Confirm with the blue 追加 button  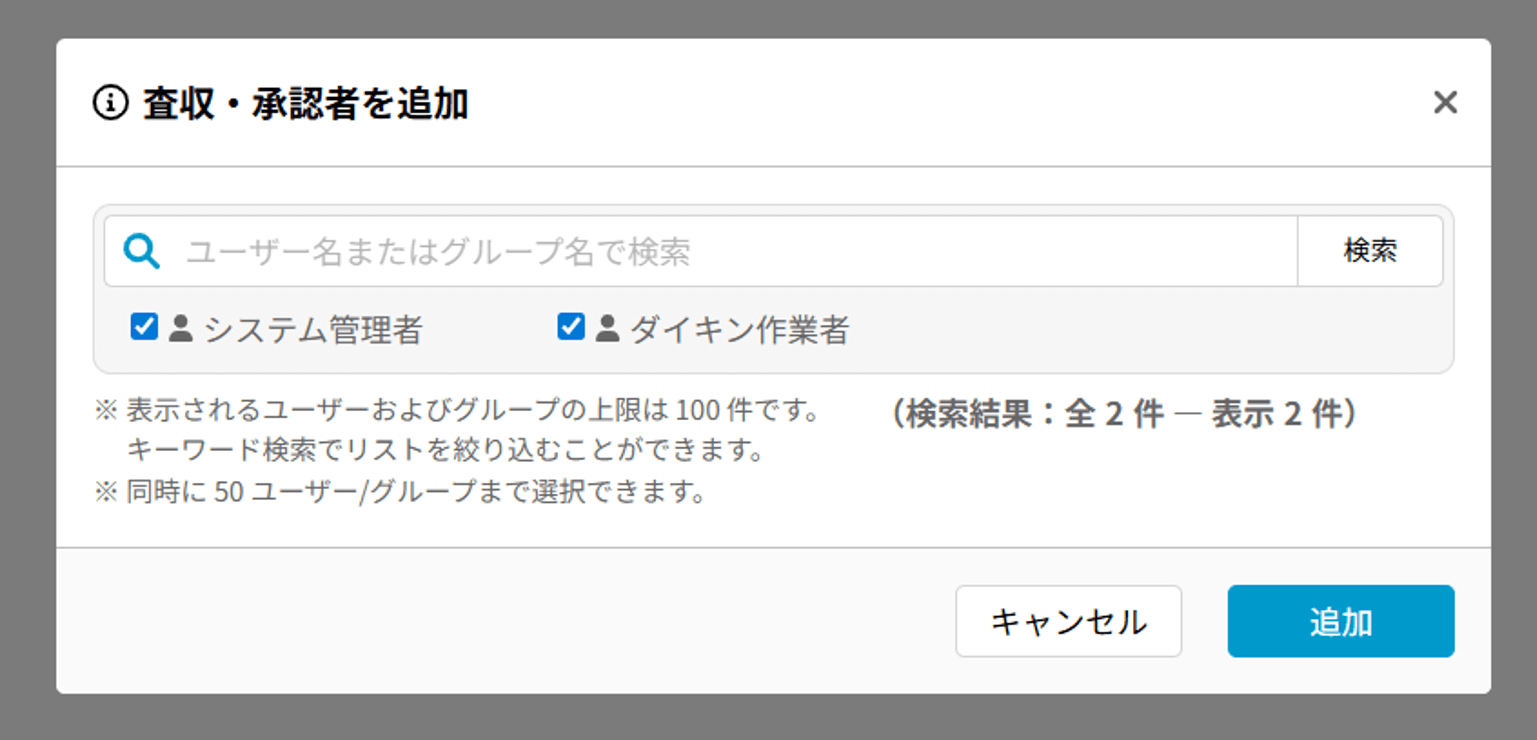1340,621
